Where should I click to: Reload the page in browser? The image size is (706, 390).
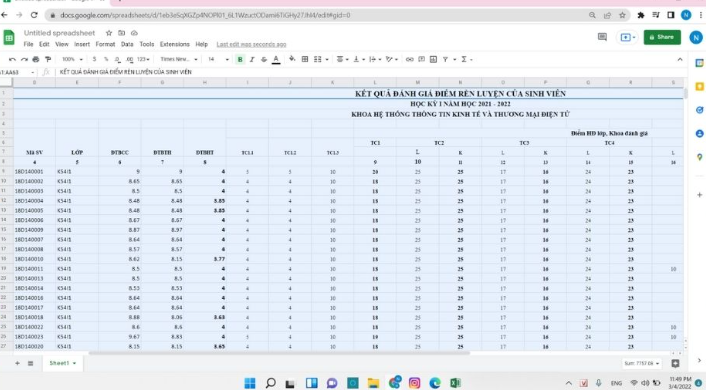34,15
